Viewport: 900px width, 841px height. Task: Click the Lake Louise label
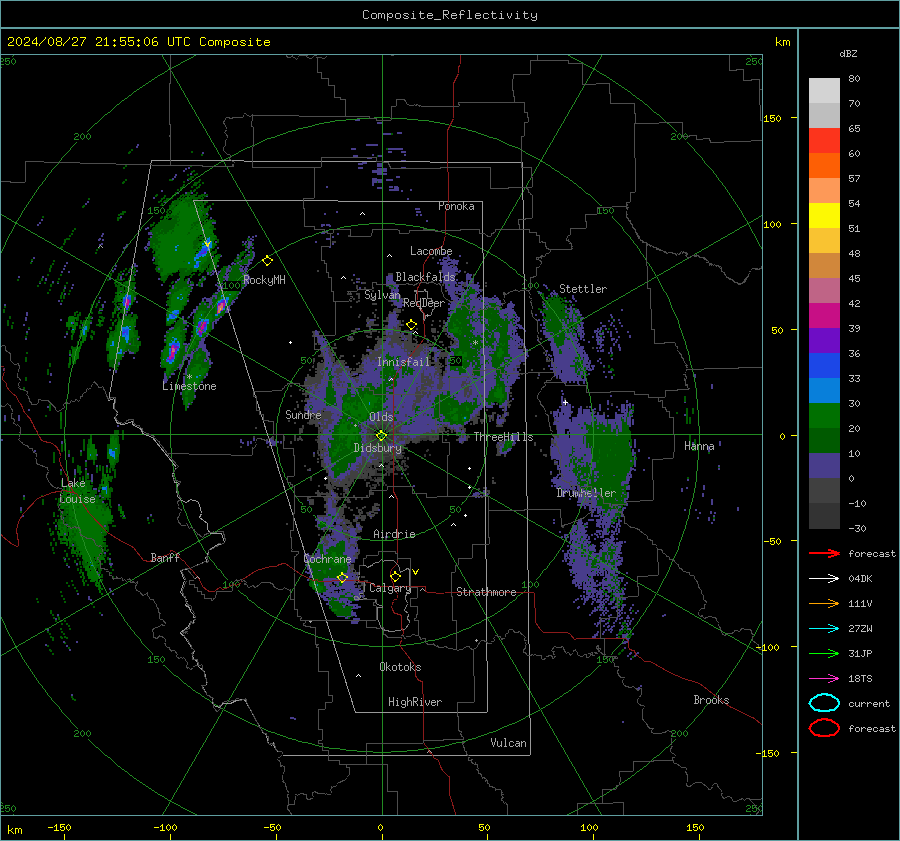pyautogui.click(x=77, y=491)
